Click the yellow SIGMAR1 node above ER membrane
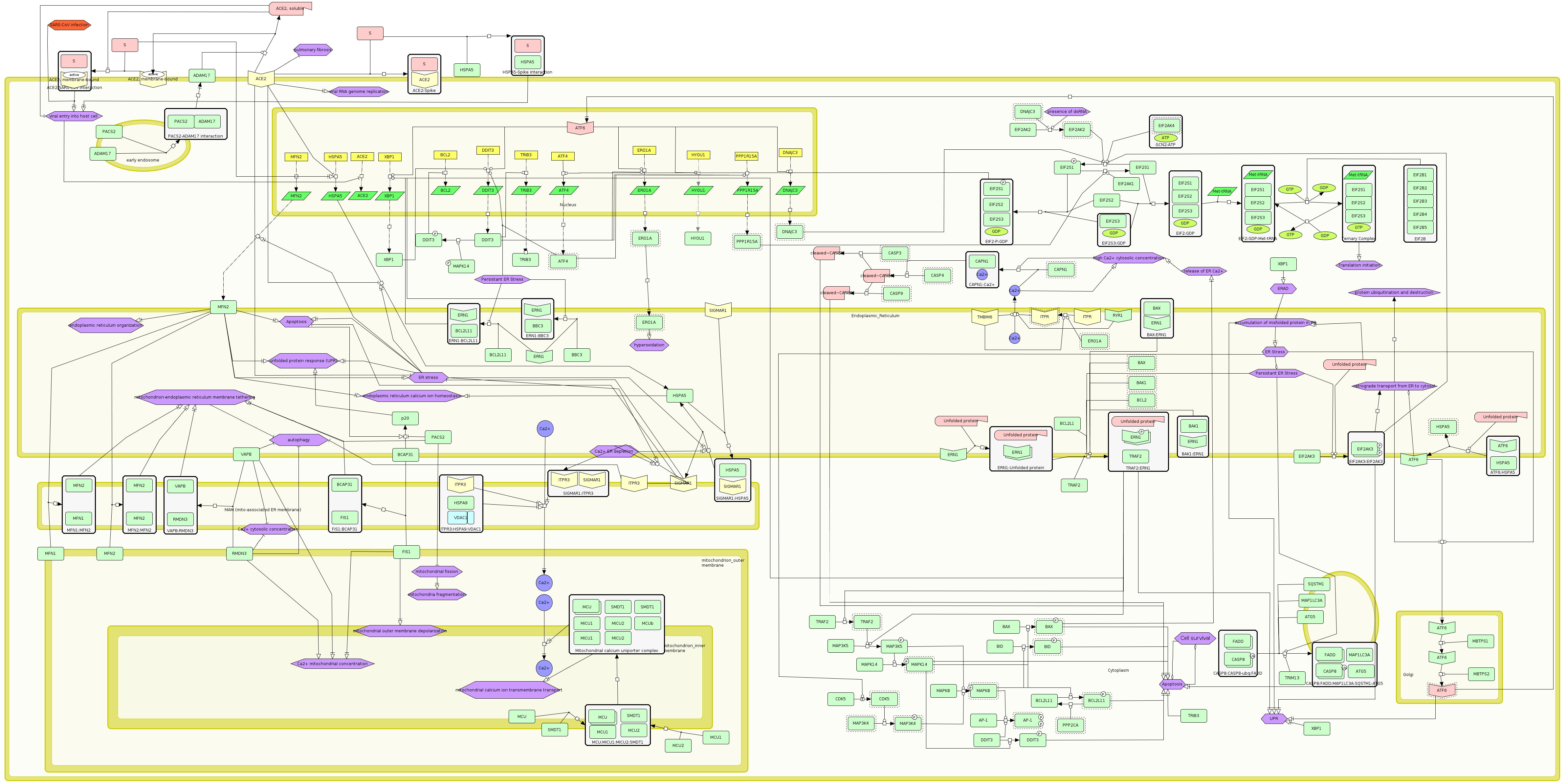The height and width of the screenshot is (784, 1566). pos(718,311)
